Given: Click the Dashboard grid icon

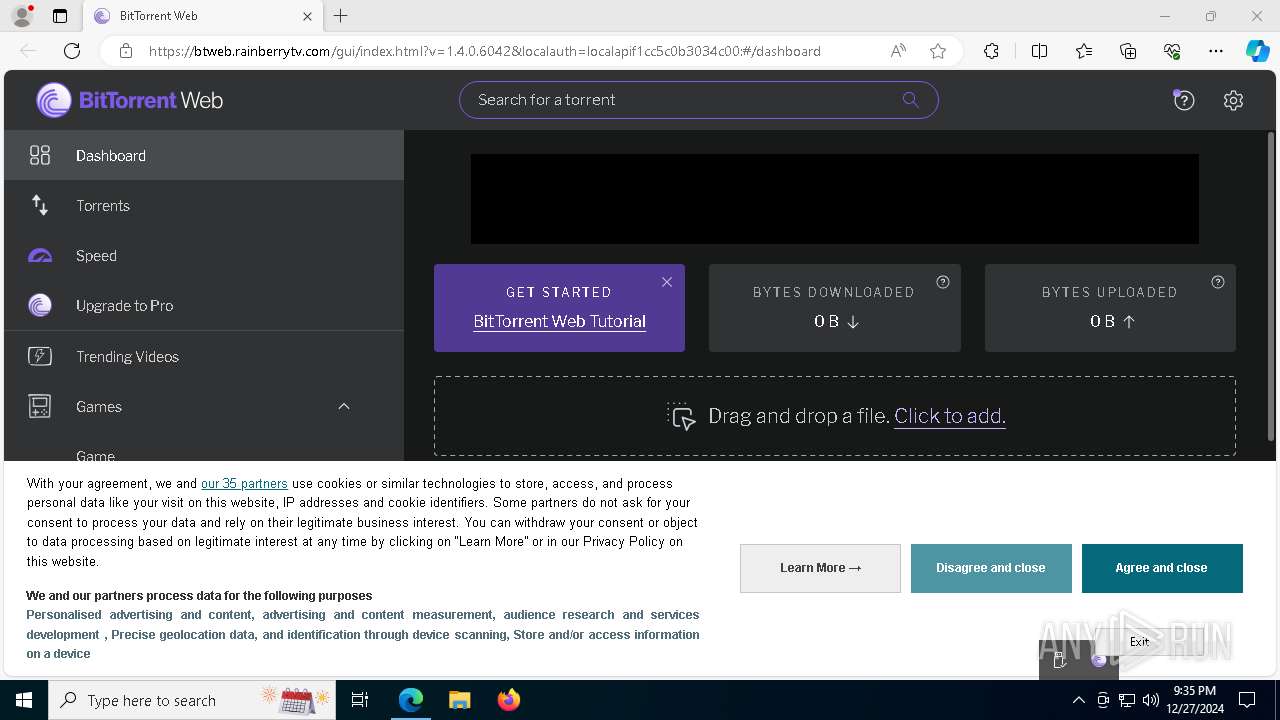Looking at the screenshot, I should pos(40,155).
